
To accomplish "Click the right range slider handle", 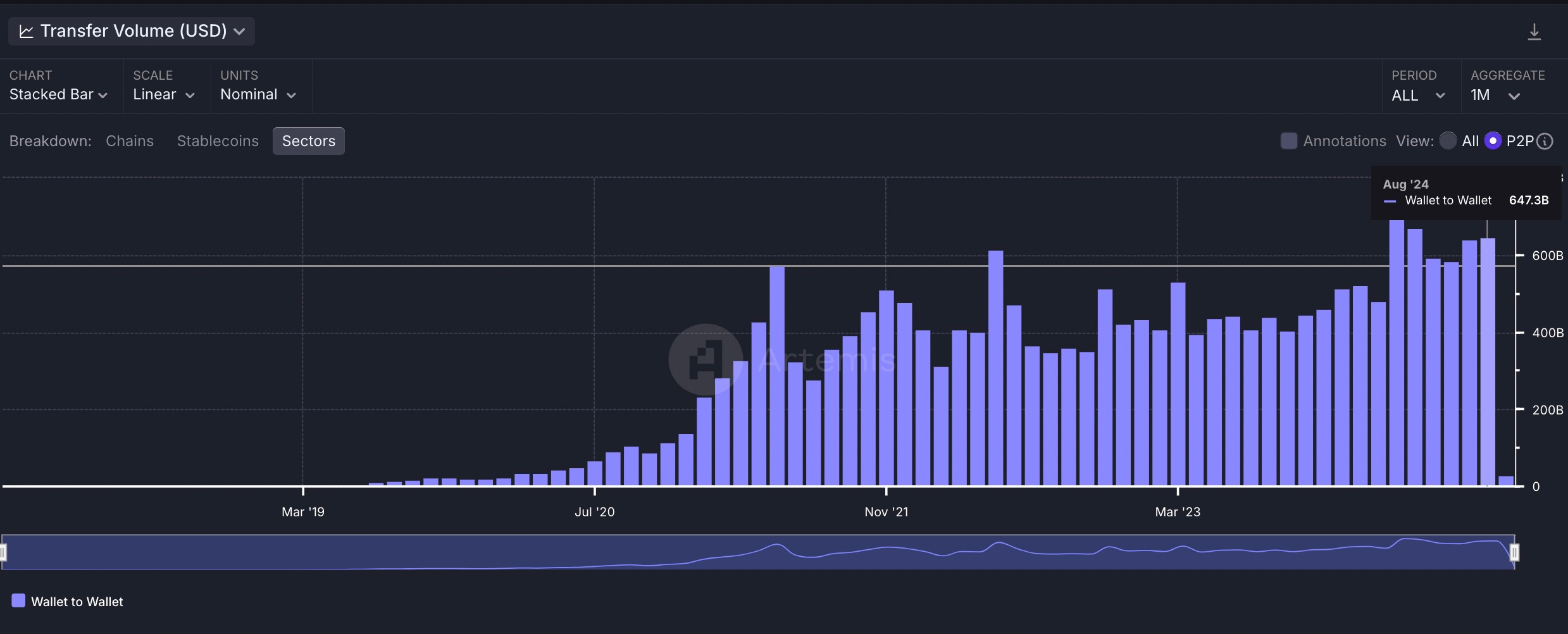I will tap(1514, 552).
